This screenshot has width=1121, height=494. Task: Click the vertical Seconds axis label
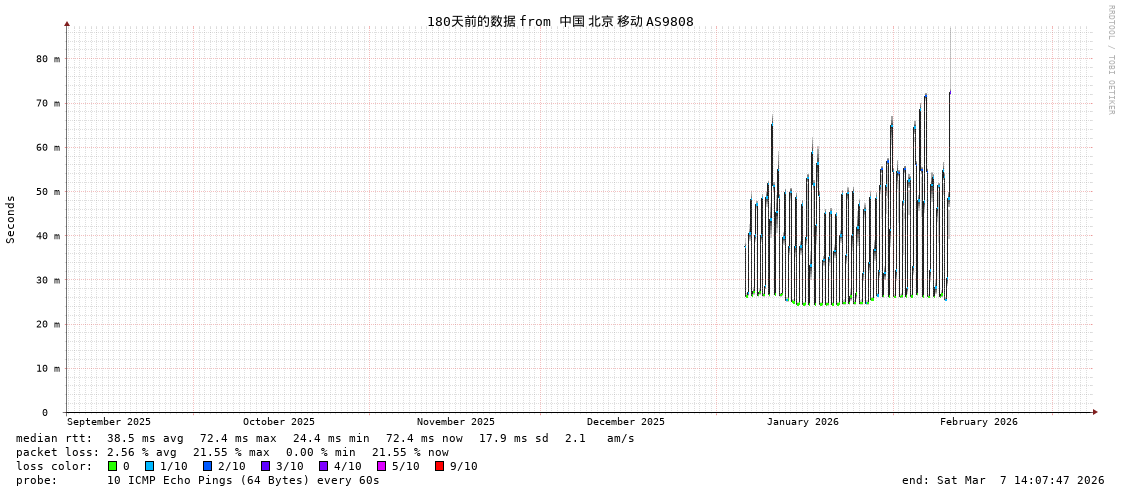pos(11,219)
